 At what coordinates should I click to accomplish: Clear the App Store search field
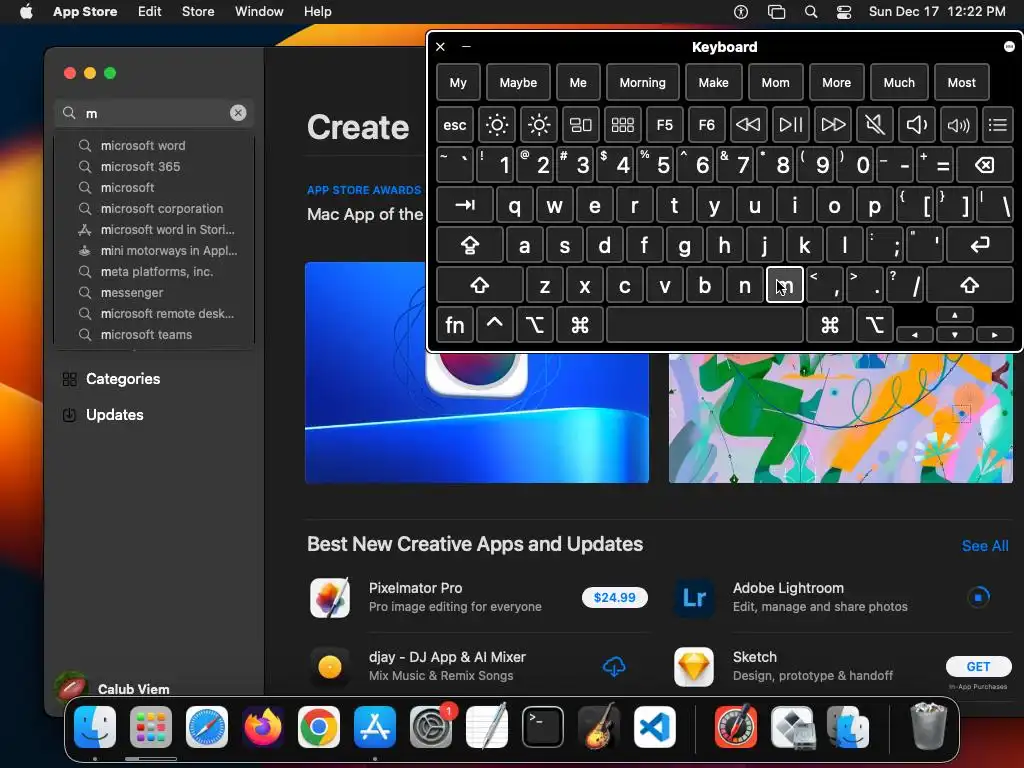238,113
